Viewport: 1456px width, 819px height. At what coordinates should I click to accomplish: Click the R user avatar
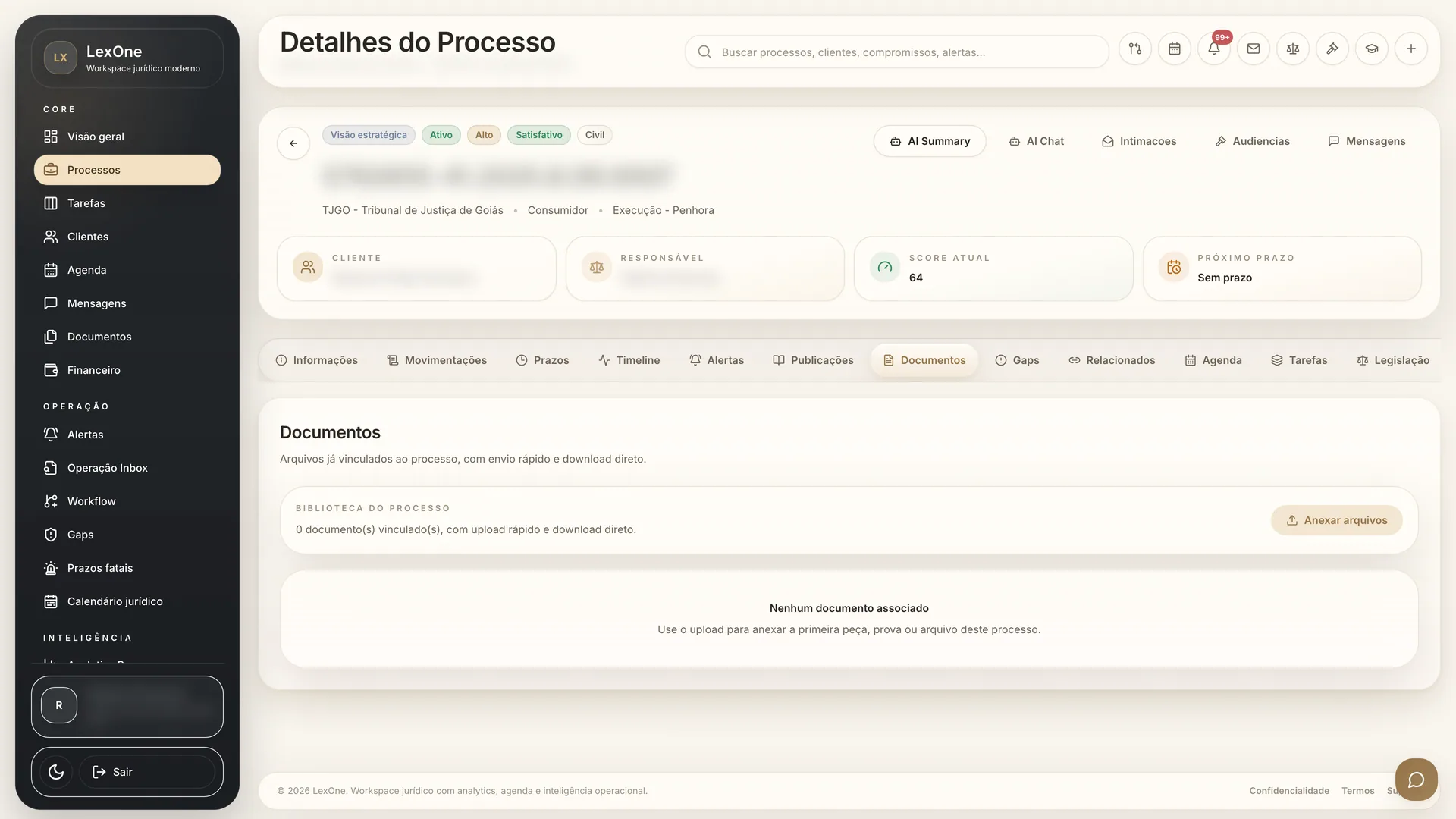(x=59, y=705)
